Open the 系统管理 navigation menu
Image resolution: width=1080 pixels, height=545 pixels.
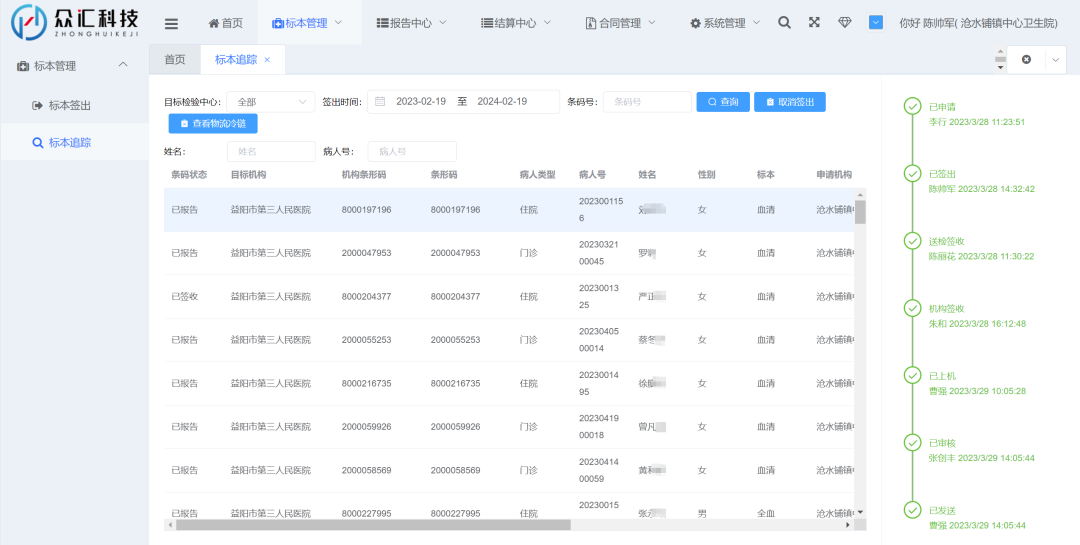tap(725, 23)
